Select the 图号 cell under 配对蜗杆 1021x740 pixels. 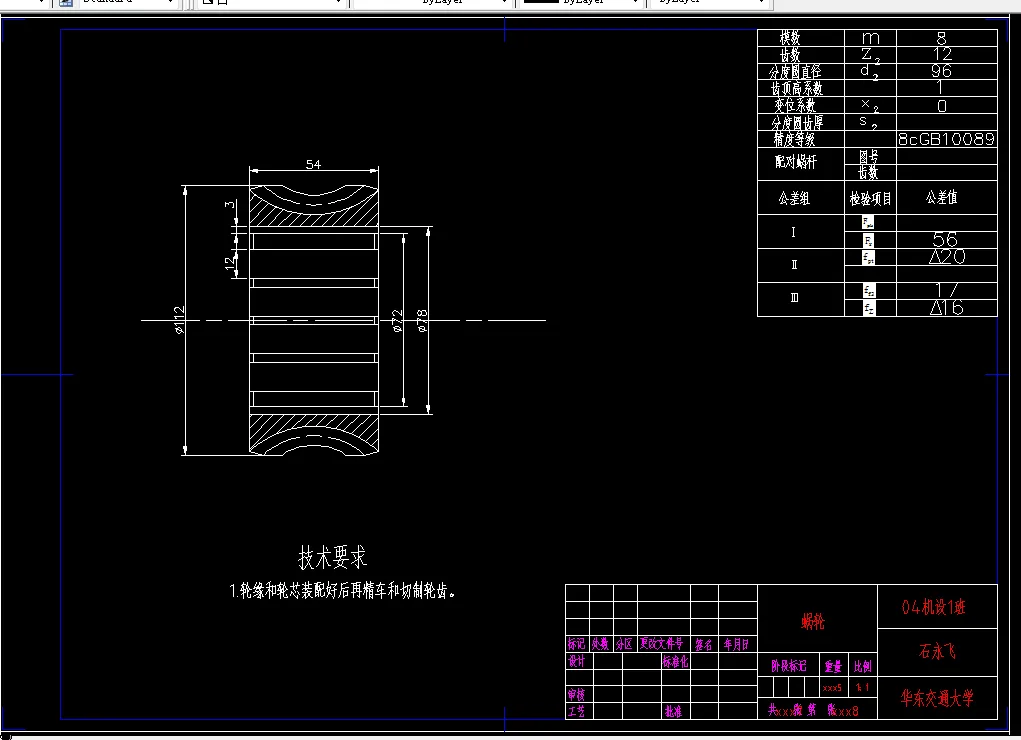[x=869, y=156]
